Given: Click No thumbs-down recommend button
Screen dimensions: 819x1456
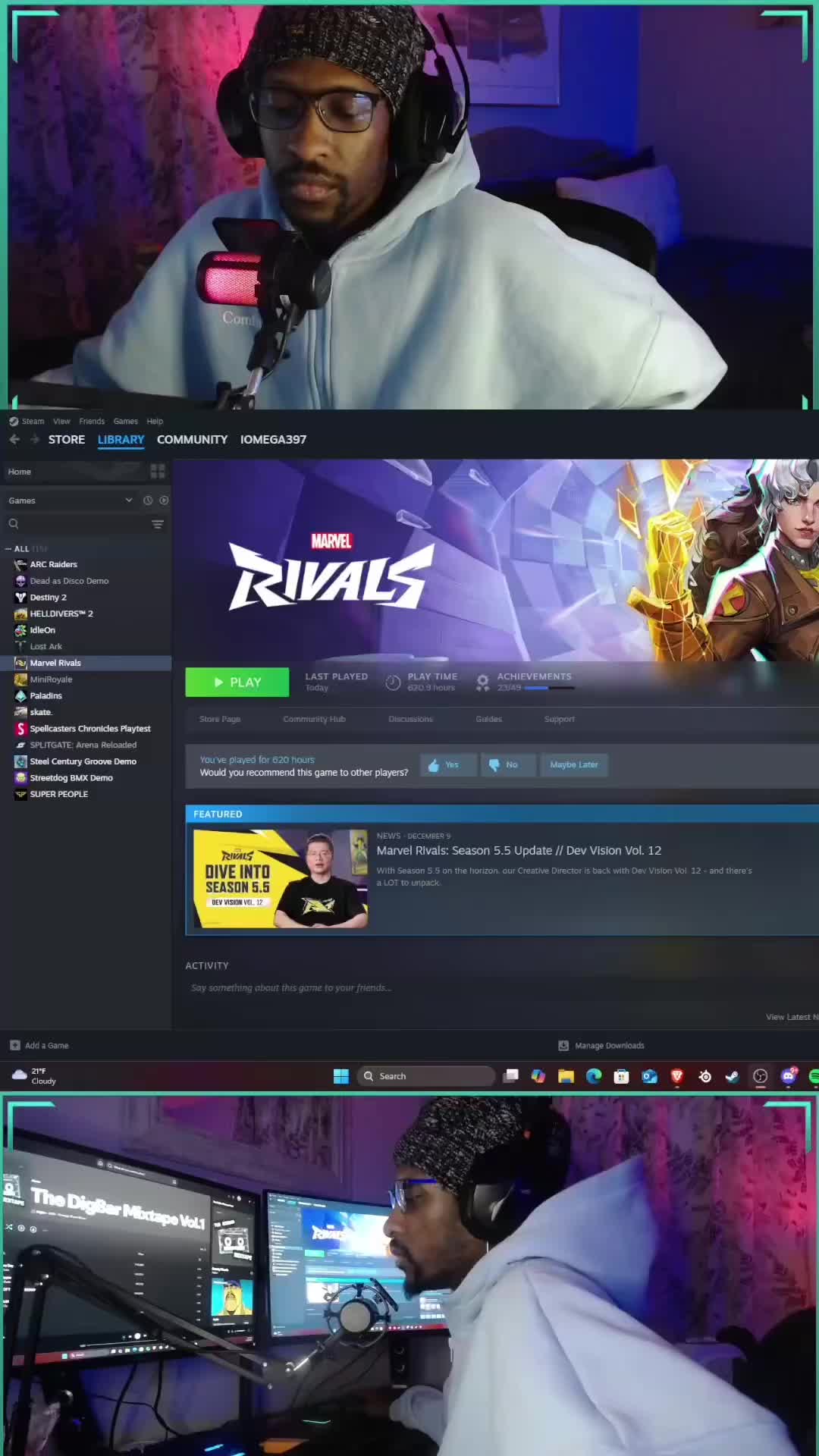Looking at the screenshot, I should (509, 764).
